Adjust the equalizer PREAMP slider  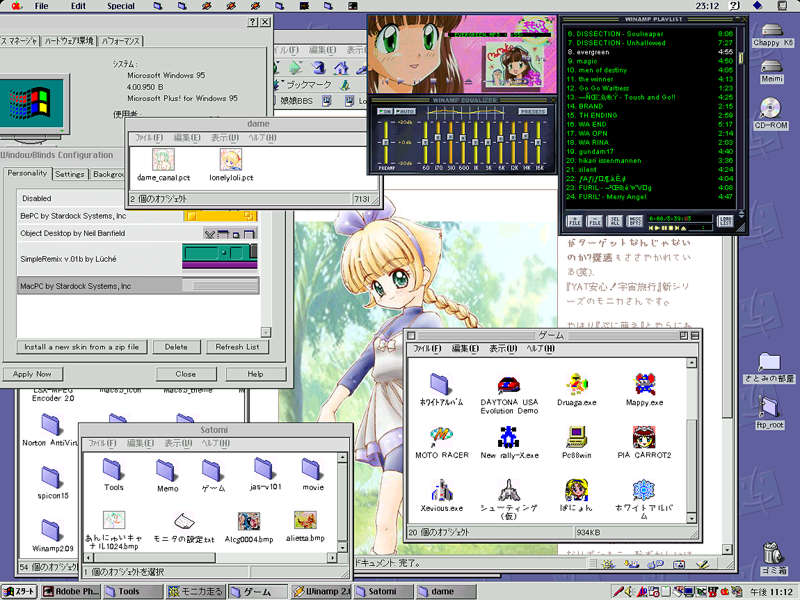tap(386, 142)
